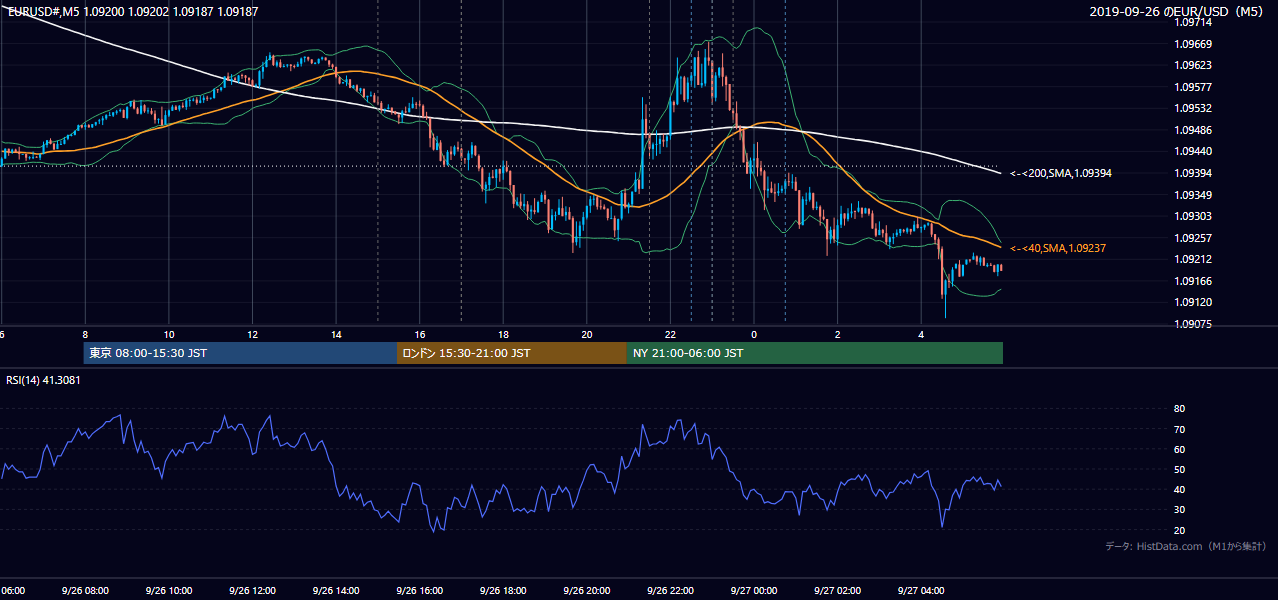Click RSI scale label 40

click(1180, 489)
